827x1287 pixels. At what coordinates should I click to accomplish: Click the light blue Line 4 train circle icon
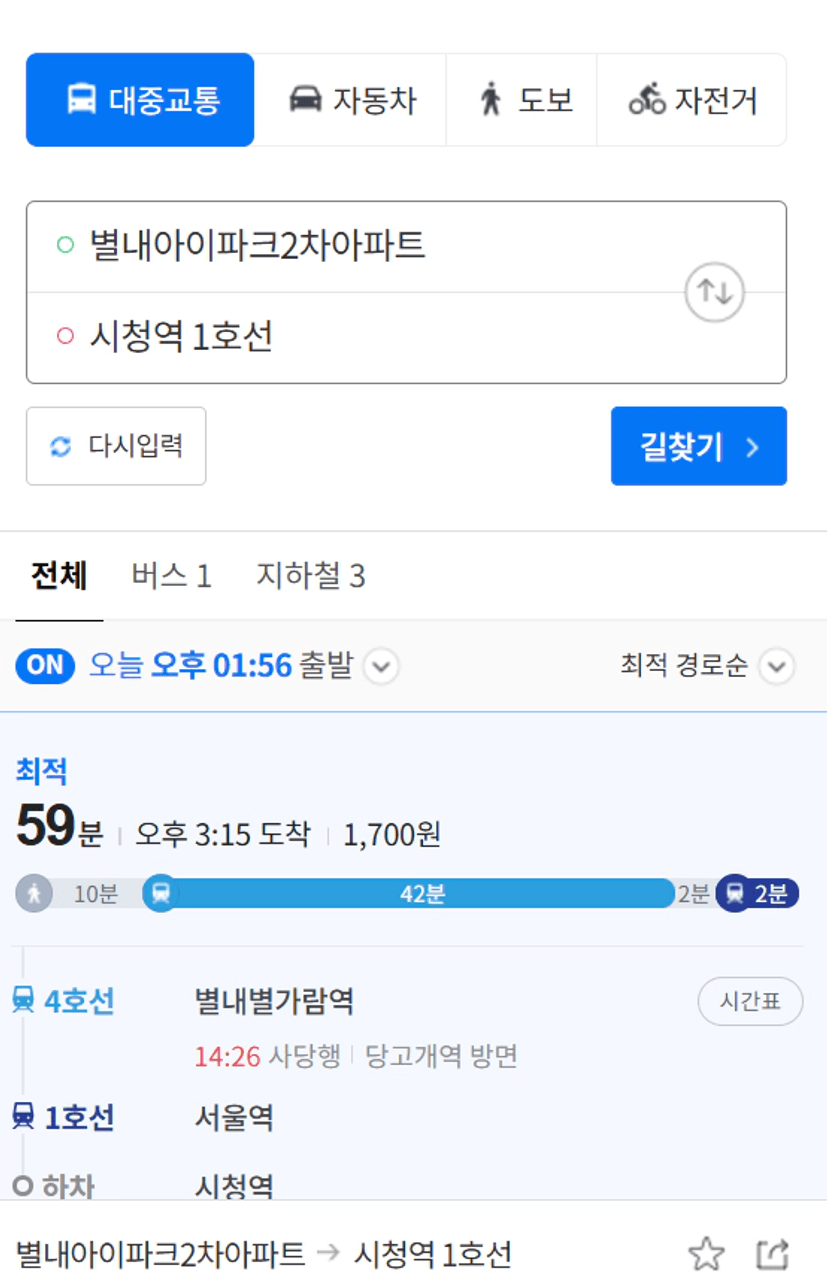160,893
